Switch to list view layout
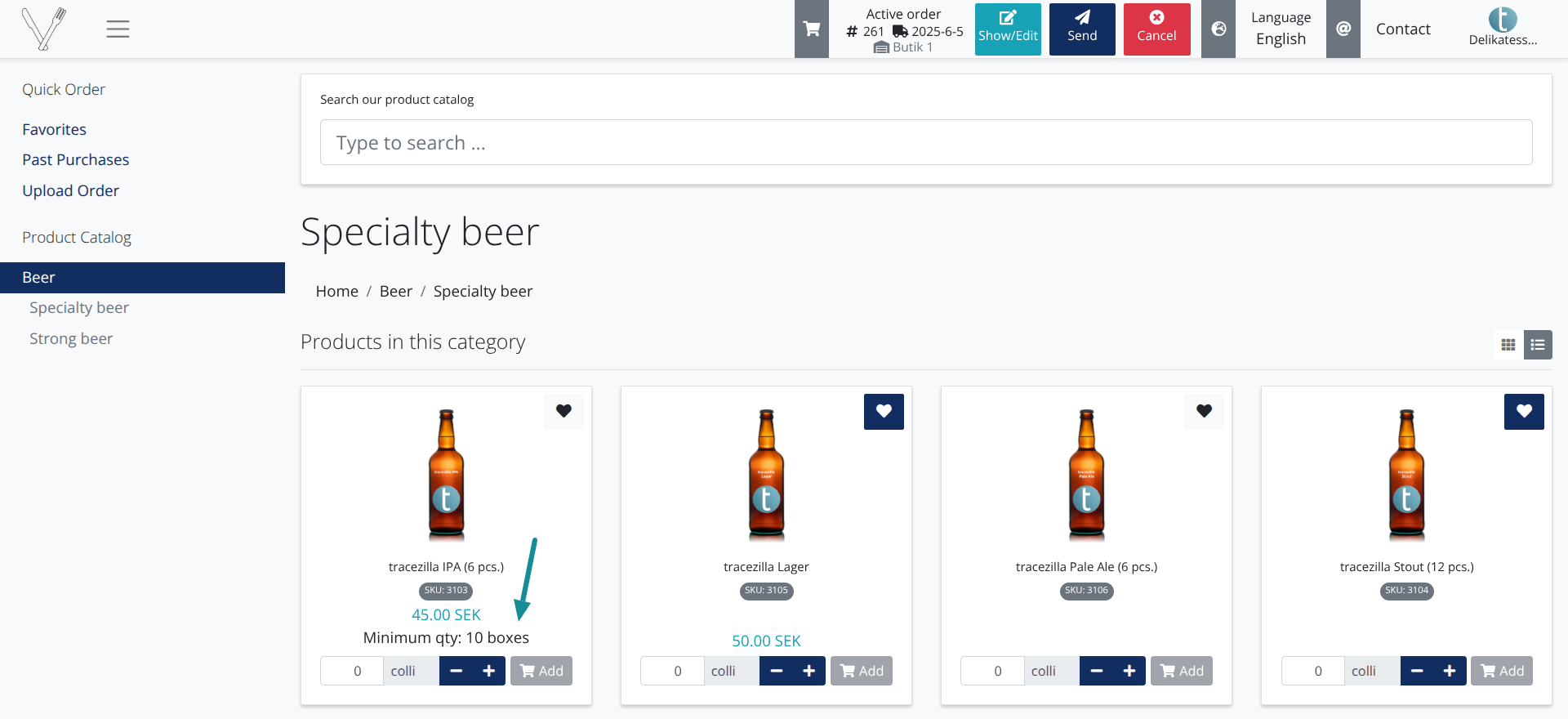 click(x=1538, y=345)
